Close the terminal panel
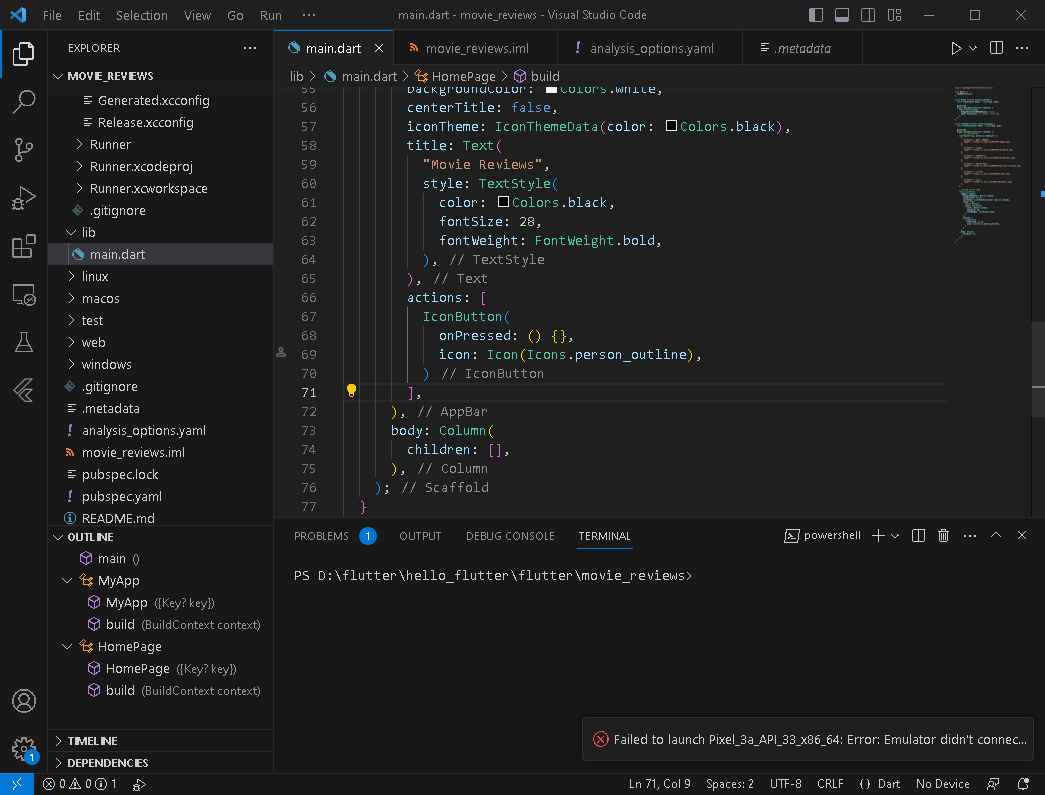This screenshot has height=795, width=1045. (x=1022, y=535)
